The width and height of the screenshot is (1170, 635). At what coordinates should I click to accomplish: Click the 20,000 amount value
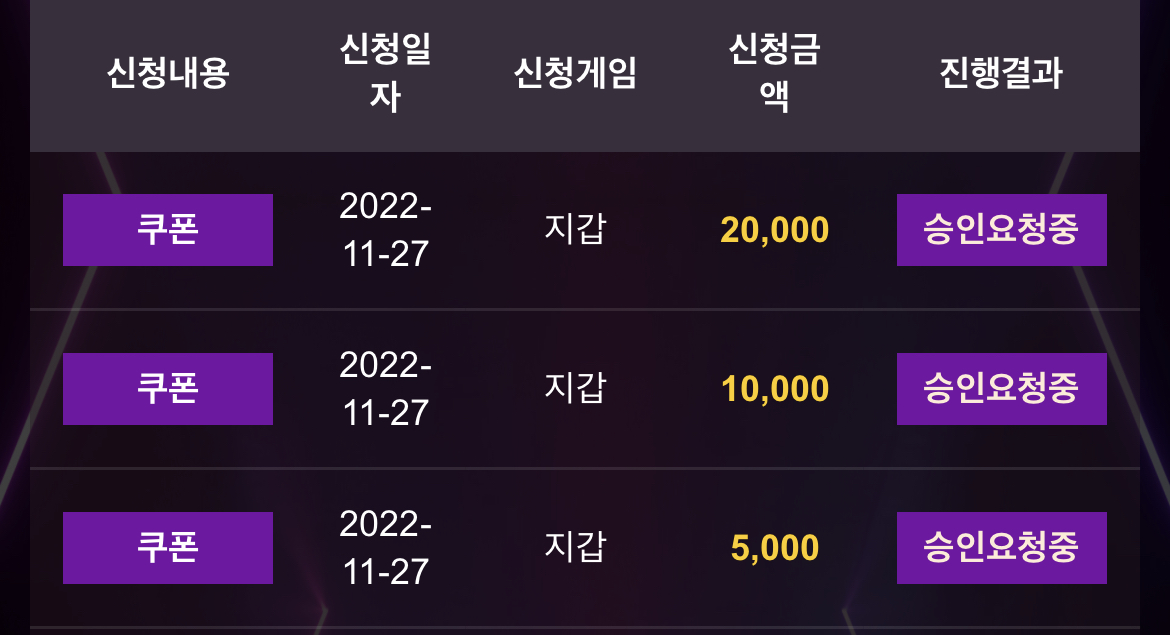[775, 230]
